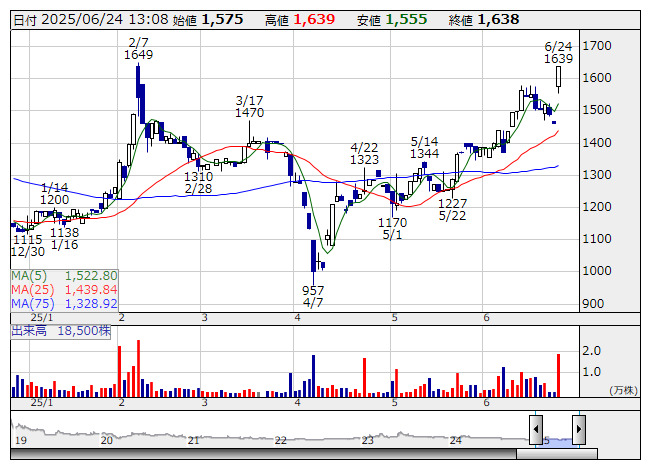This screenshot has height=470, width=653.
Task: Click the 6/24 1639 high label
Action: (x=558, y=53)
